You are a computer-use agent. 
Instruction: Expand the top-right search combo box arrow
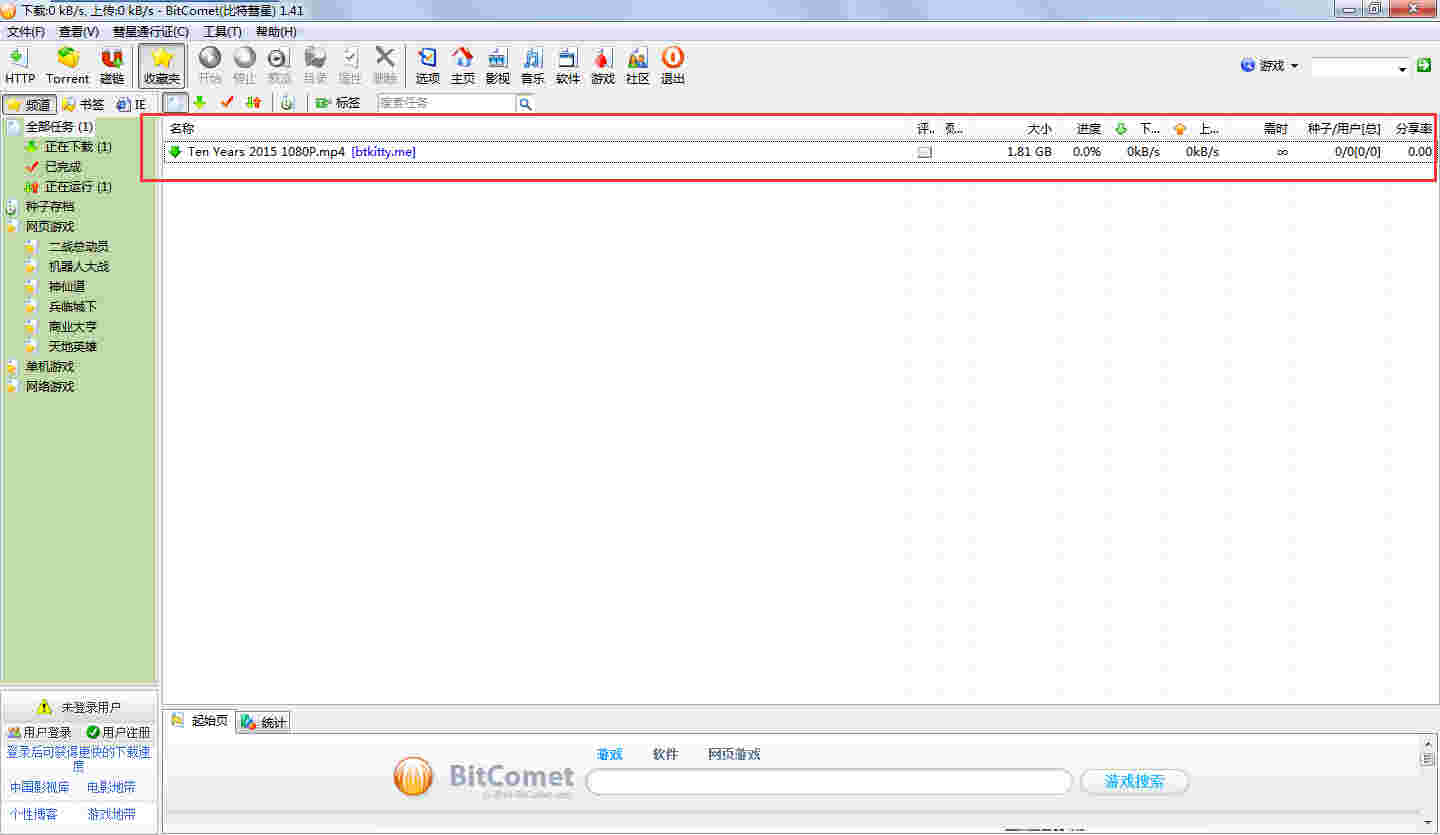(1402, 68)
